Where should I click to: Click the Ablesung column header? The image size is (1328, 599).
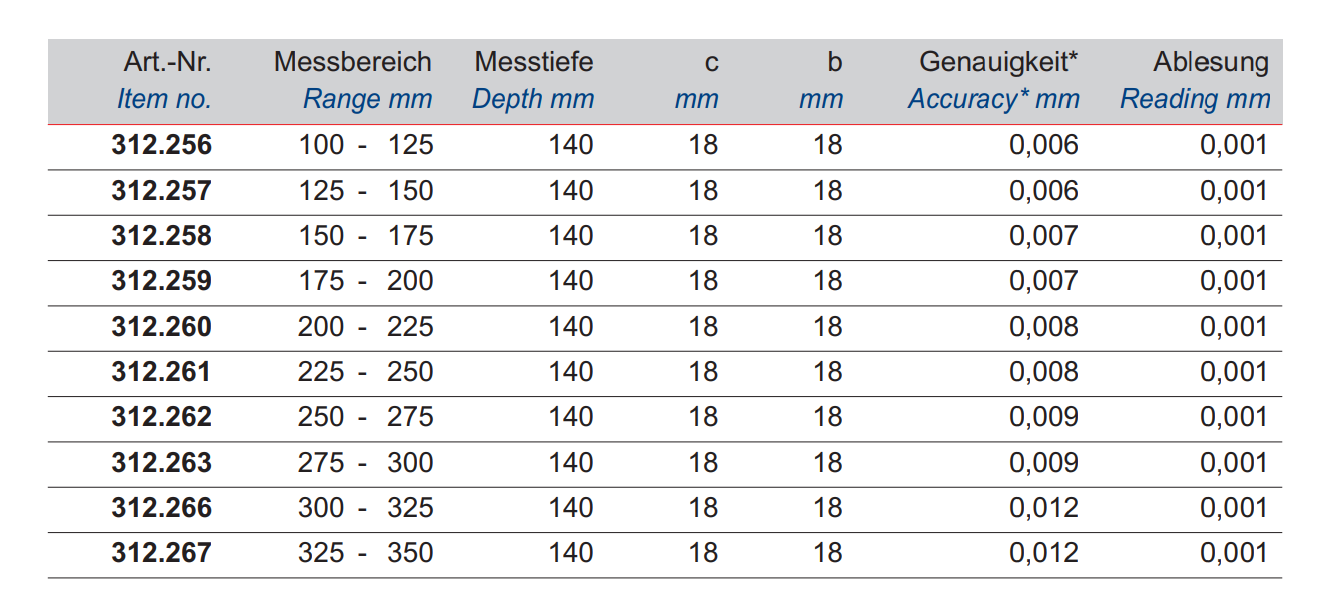[1211, 62]
